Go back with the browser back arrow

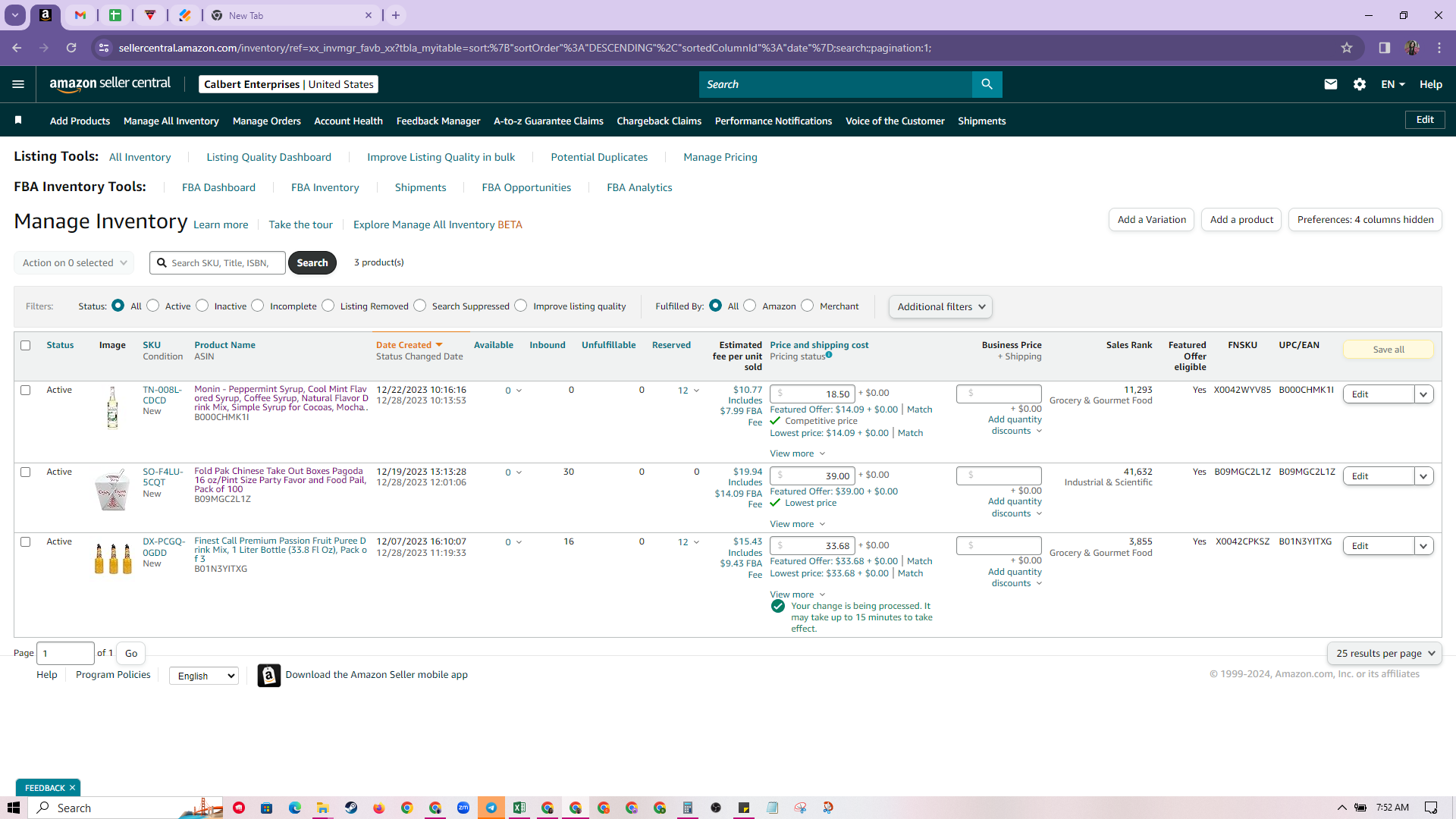tap(17, 48)
